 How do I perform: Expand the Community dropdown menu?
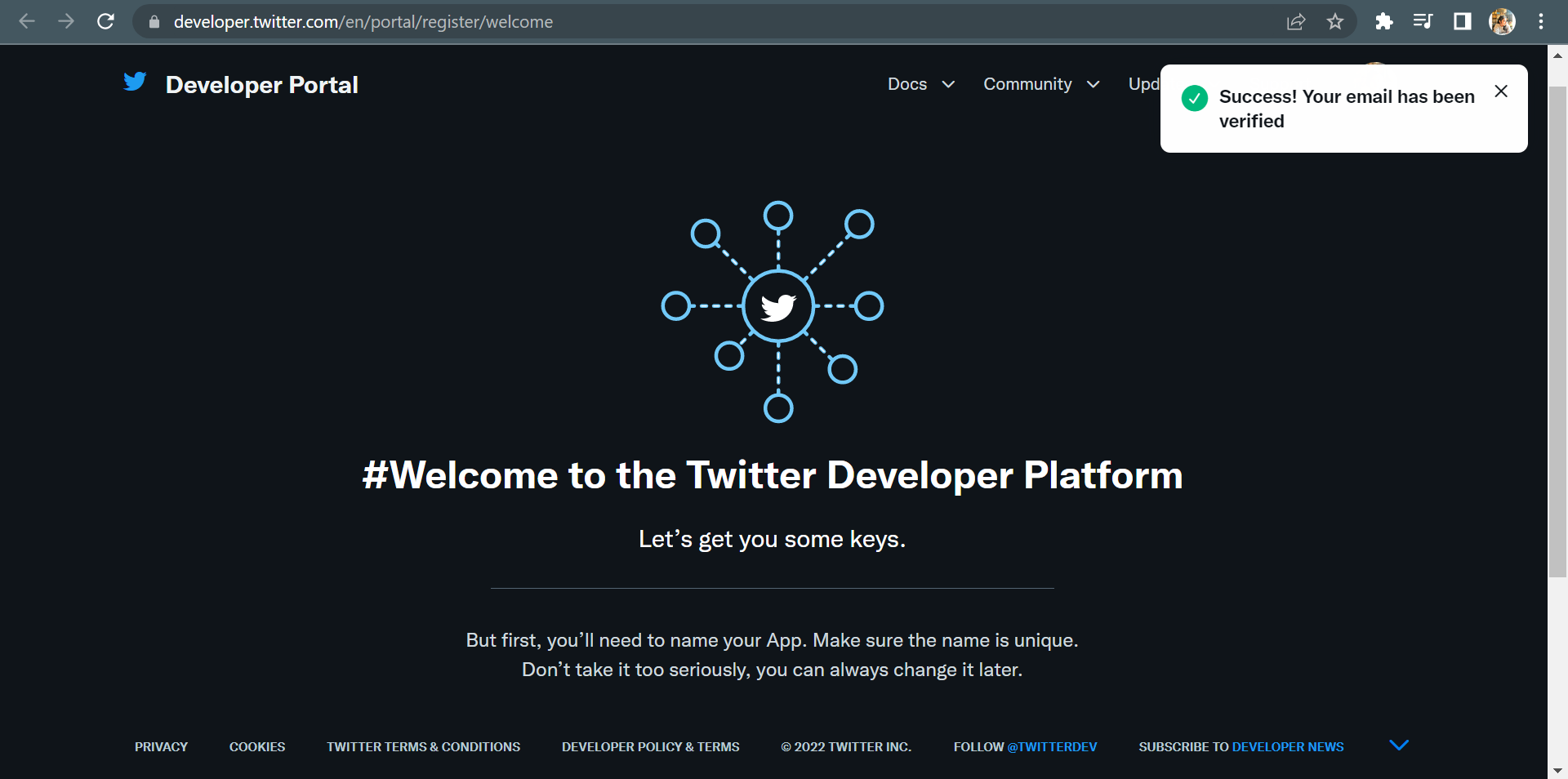[x=1040, y=84]
